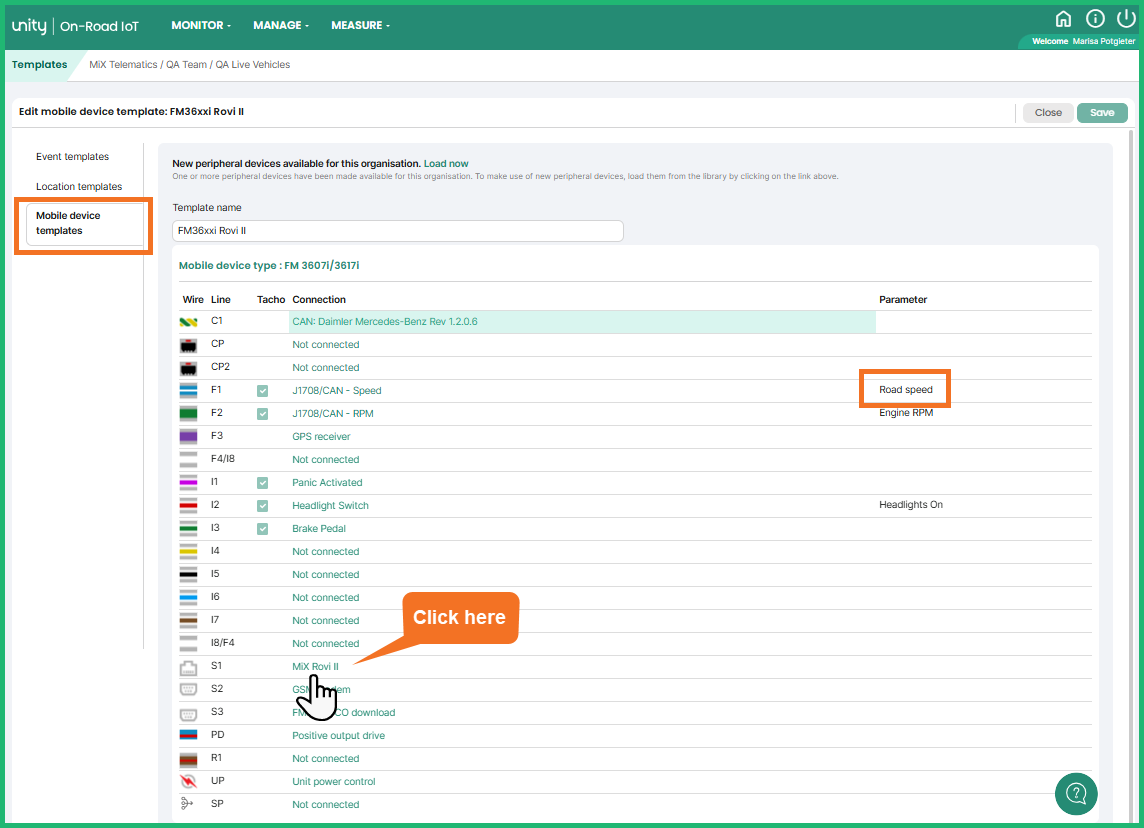Click the F1 blue wire icon
Image resolution: width=1144 pixels, height=828 pixels.
tap(188, 390)
